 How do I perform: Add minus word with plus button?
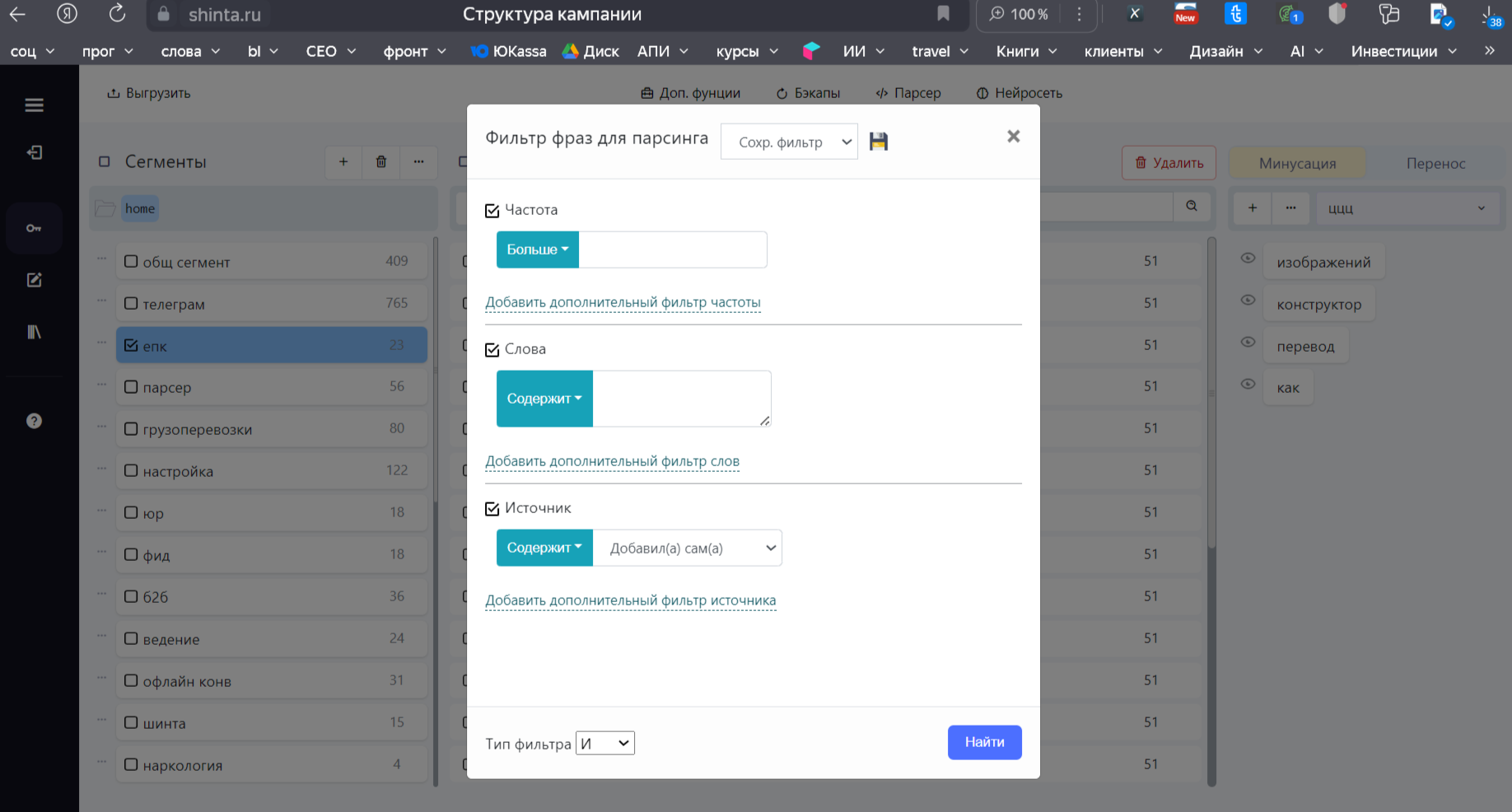(x=1252, y=208)
